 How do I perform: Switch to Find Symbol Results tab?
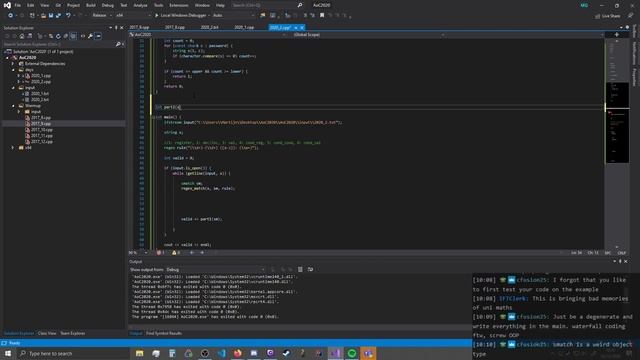[x=164, y=333]
